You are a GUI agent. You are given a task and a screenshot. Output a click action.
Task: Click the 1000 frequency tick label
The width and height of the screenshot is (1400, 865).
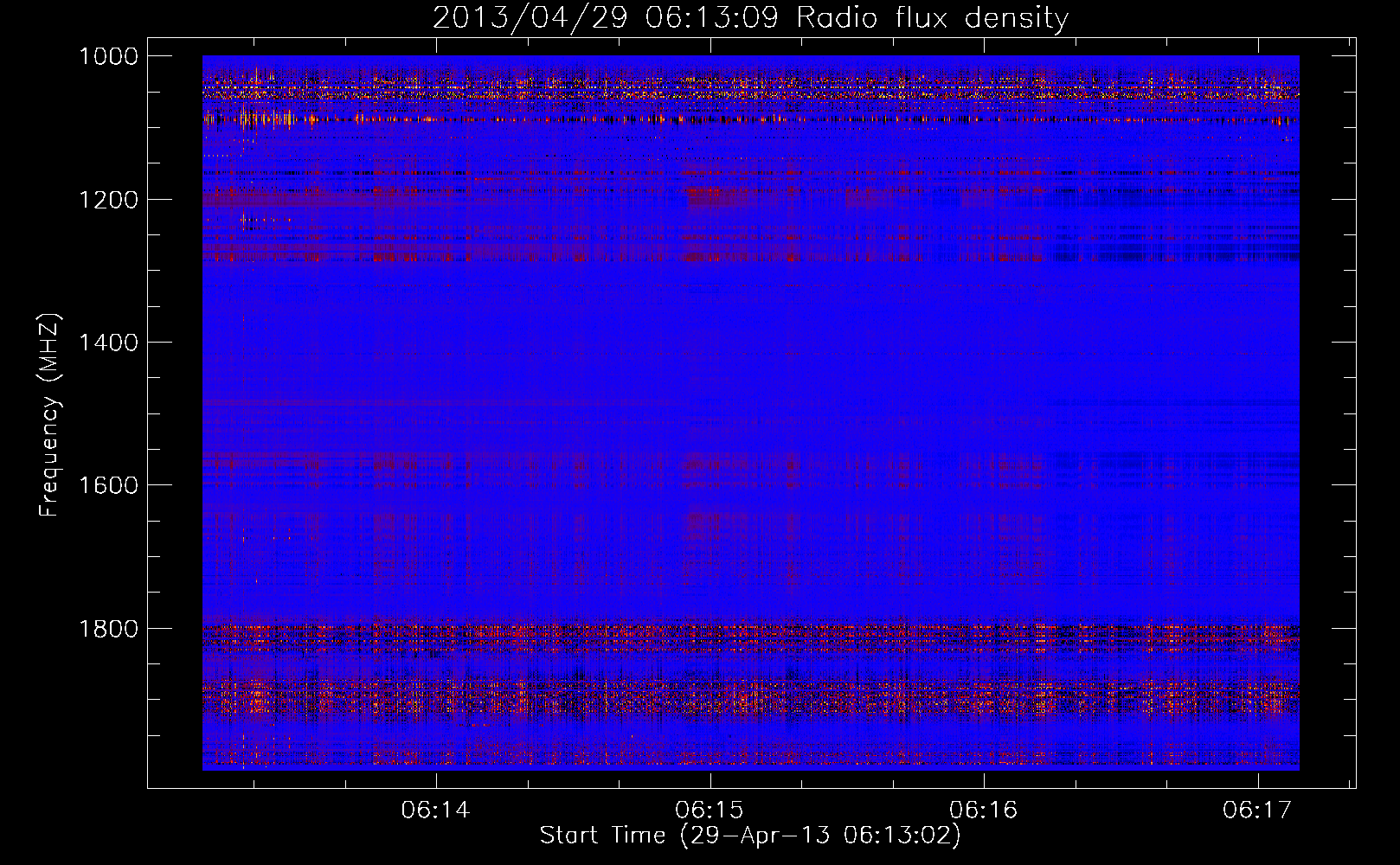coord(108,56)
